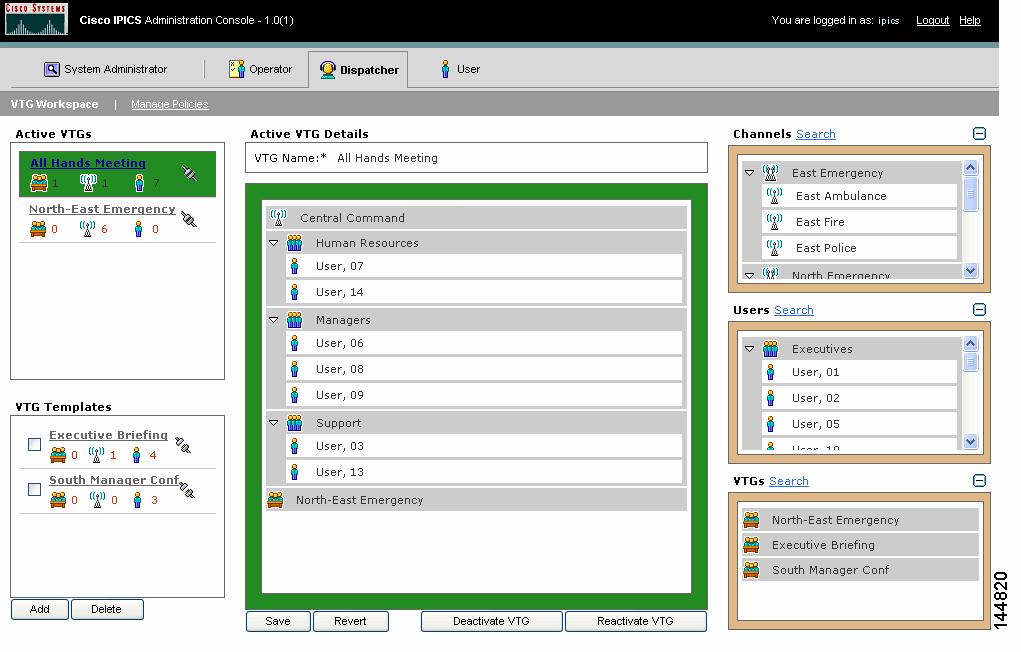
Task: Click the Executives user group icon
Action: tap(770, 348)
